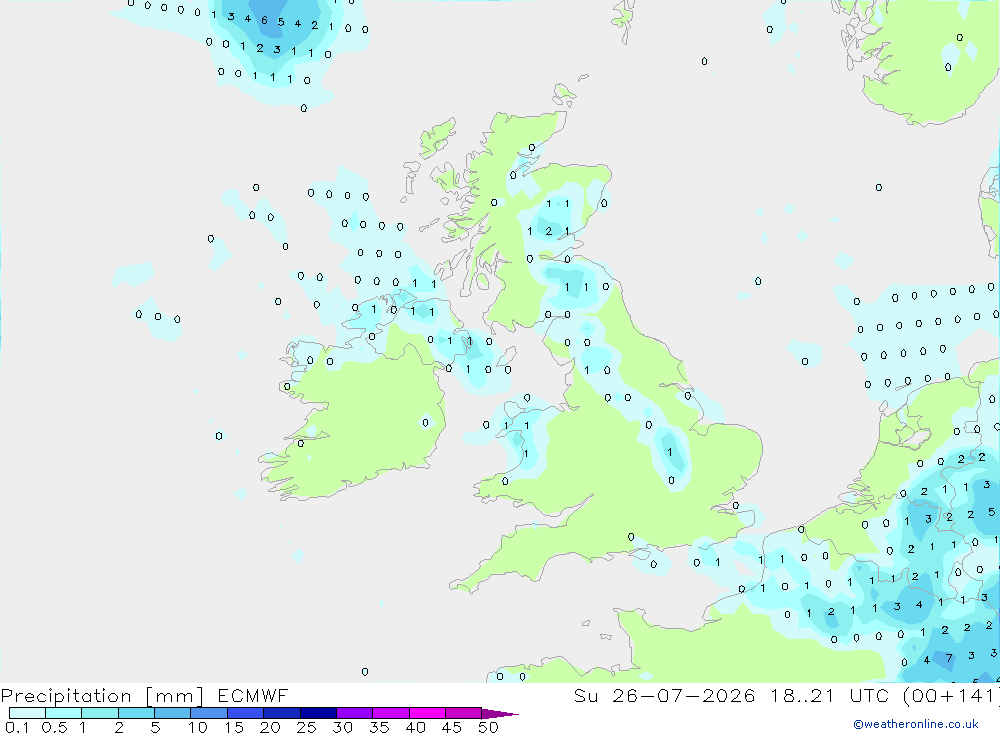Image resolution: width=1000 pixels, height=733 pixels.
Task: Select the 15–20 mm legend swatch
Action: (245, 713)
